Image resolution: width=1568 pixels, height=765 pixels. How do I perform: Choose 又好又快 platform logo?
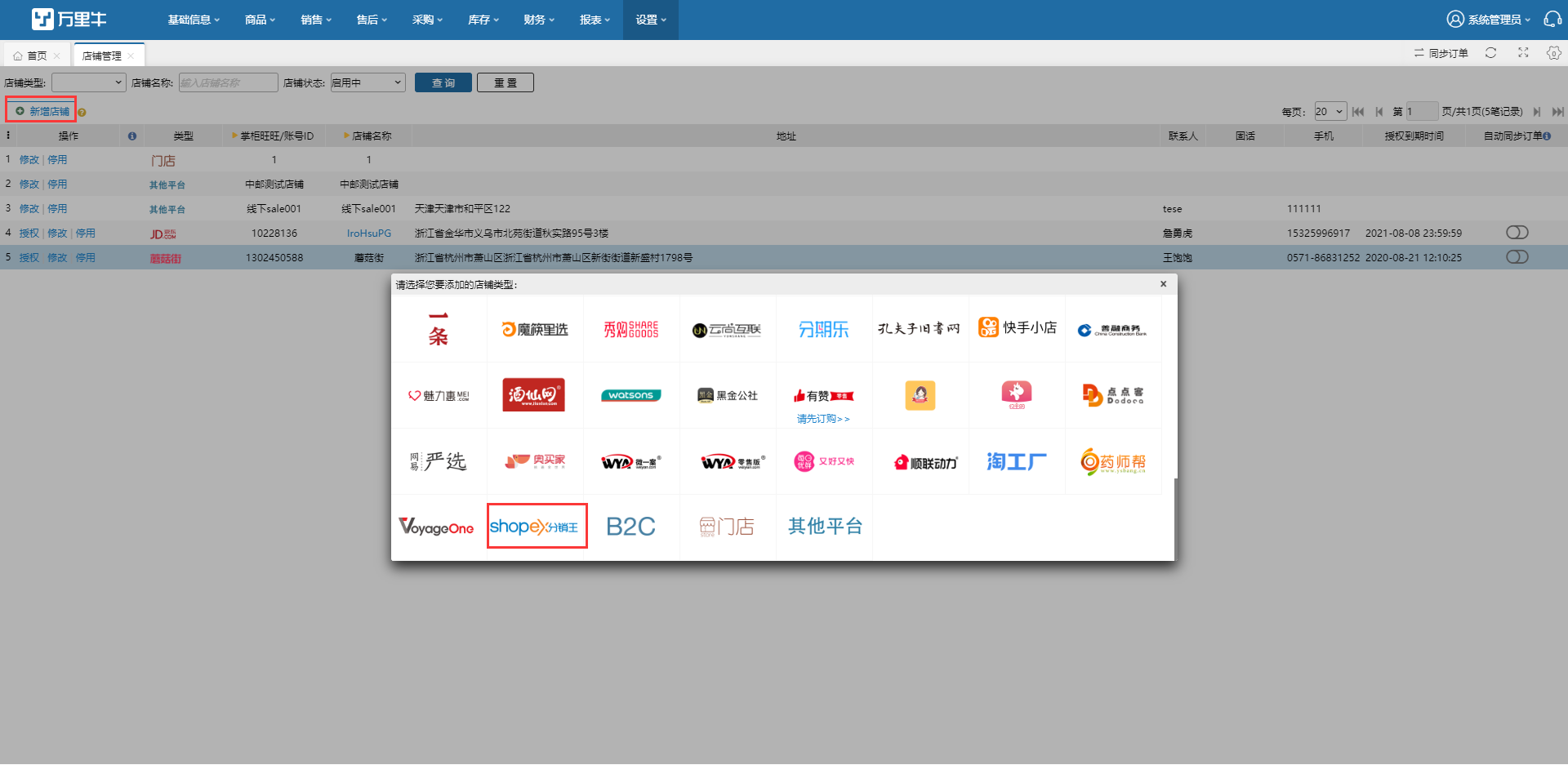click(824, 461)
